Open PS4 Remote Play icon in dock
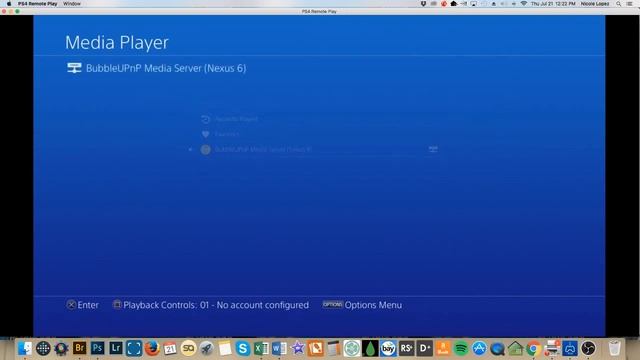640x360 pixels. [x=570, y=348]
